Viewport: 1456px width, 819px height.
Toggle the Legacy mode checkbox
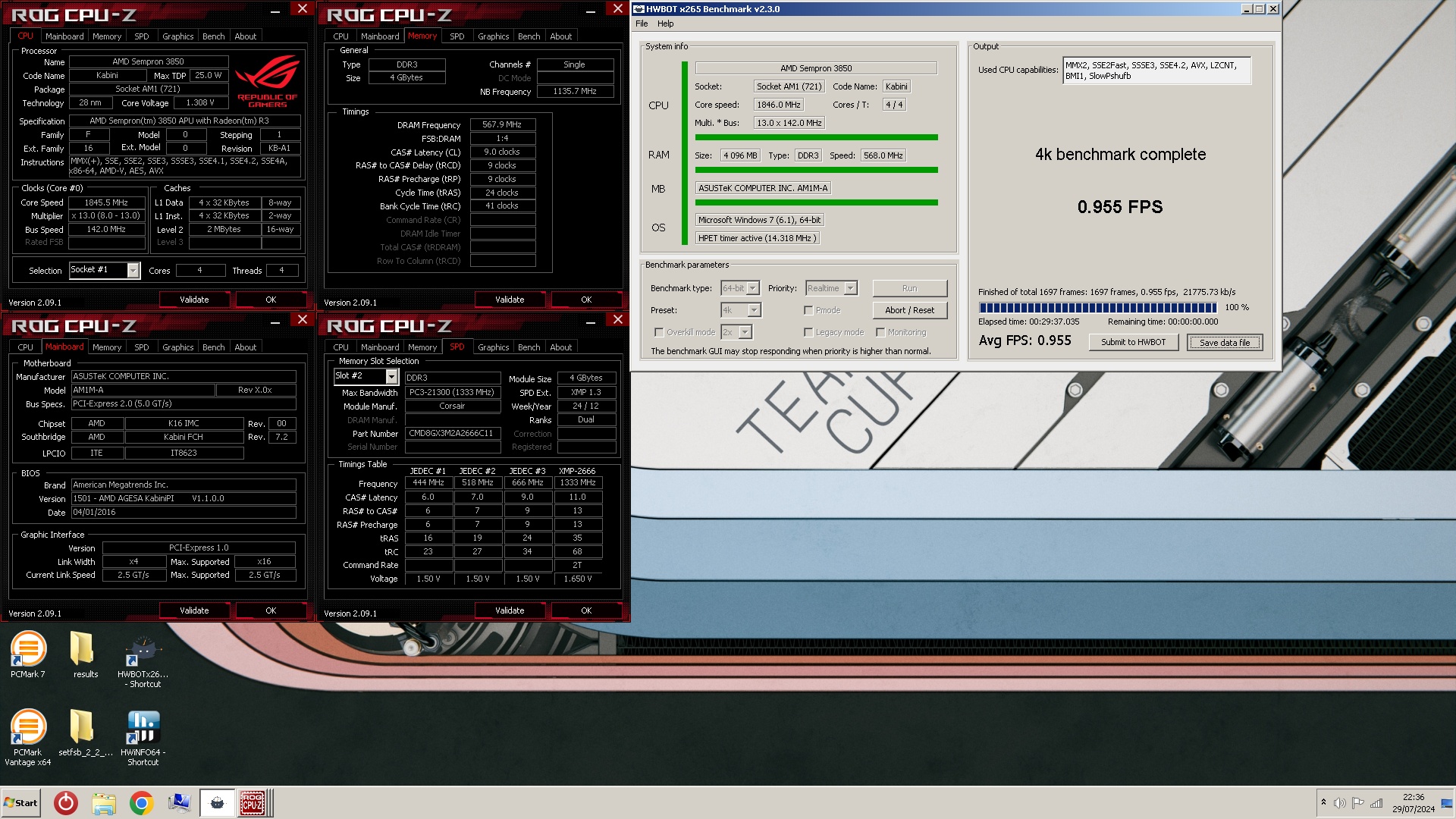(x=808, y=332)
